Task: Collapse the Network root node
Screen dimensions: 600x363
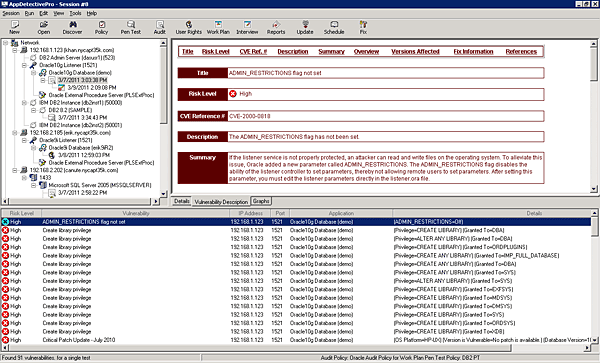Action: coord(5,43)
